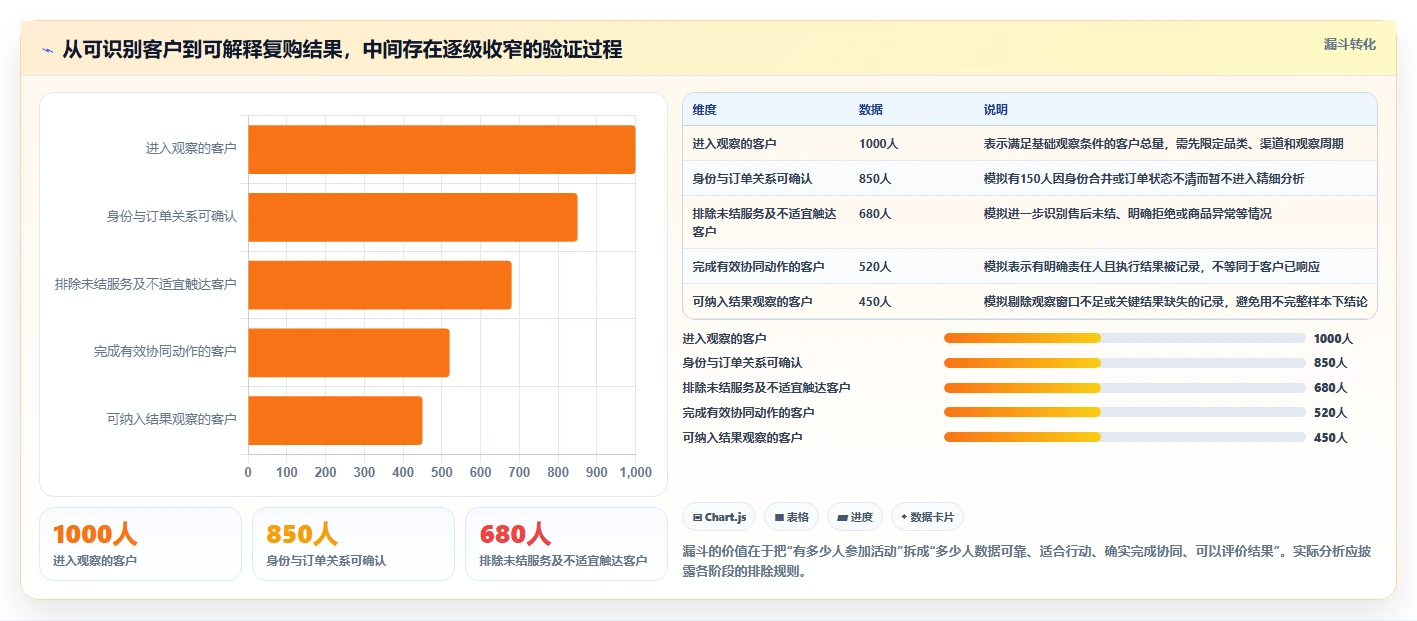Click table cell 排除未结服务及不适宜触达客户
Viewport: 1417px width, 621px height.
764,222
